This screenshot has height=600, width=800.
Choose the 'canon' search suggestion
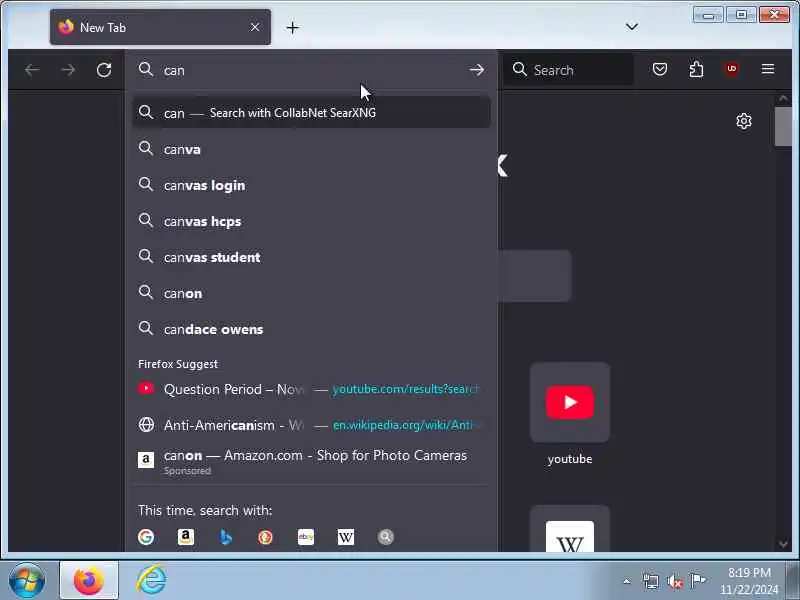pos(311,293)
